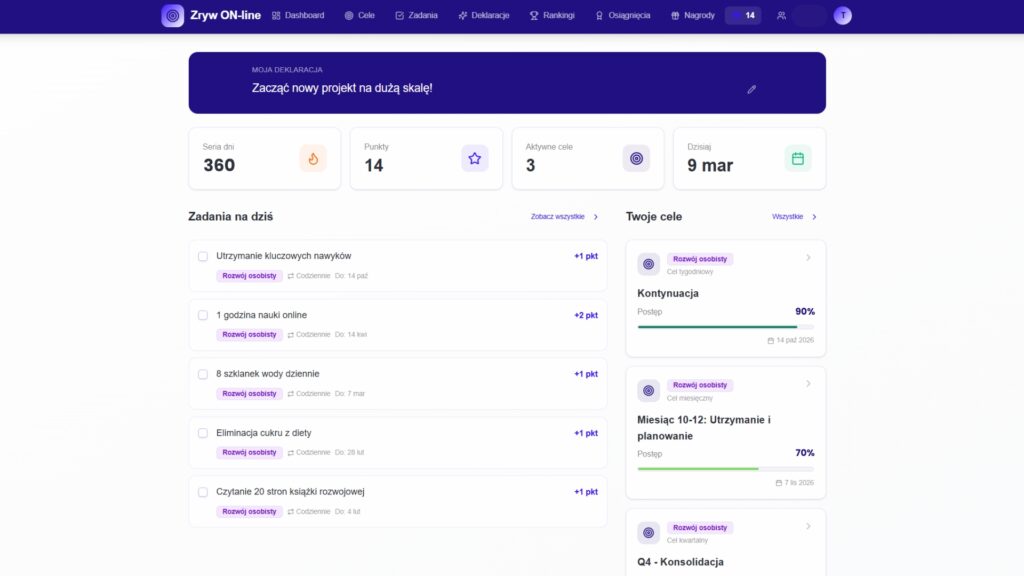Screen dimensions: 1024x576
Task: Check off Utrzymanie kluczowych nawyków task
Action: (203, 256)
